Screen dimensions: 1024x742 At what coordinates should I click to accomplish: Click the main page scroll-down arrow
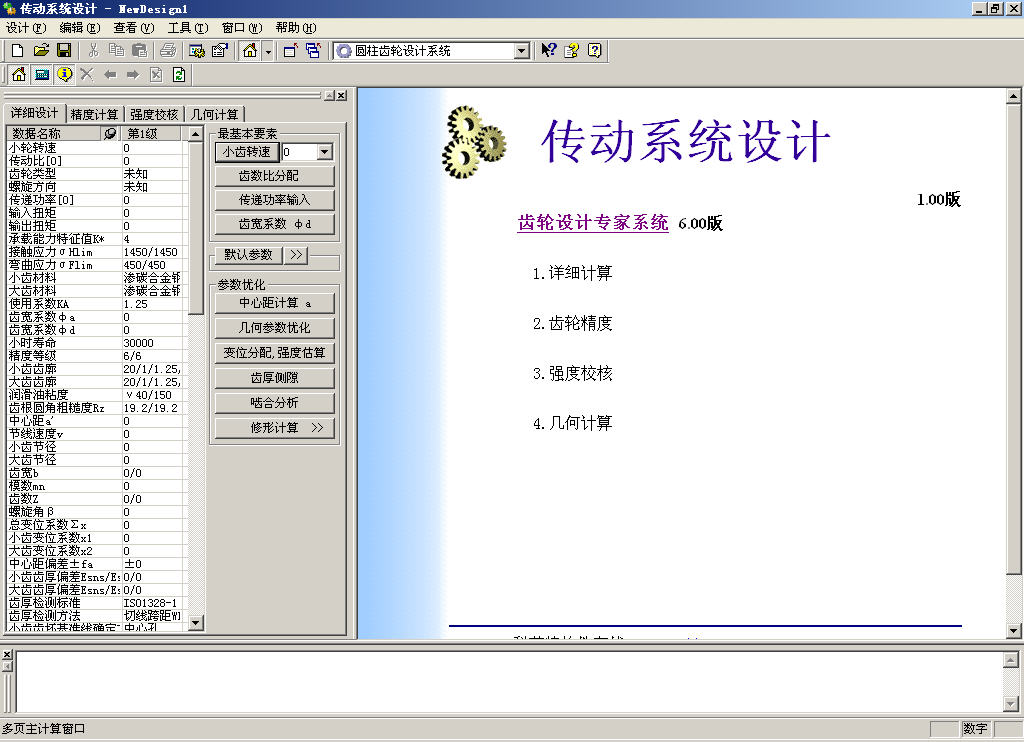tap(1013, 631)
